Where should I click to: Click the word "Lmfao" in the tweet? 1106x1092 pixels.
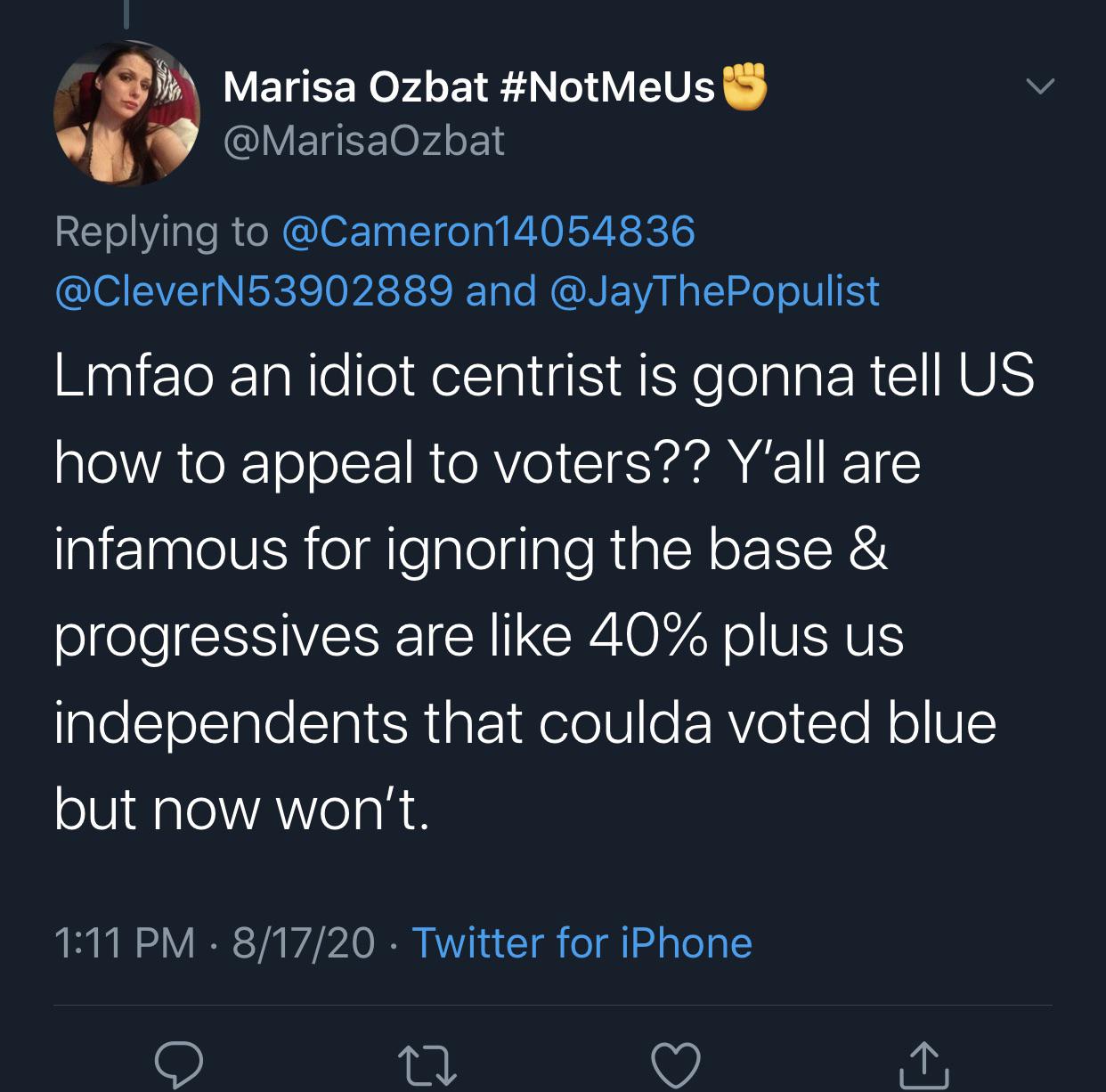pyautogui.click(x=134, y=376)
